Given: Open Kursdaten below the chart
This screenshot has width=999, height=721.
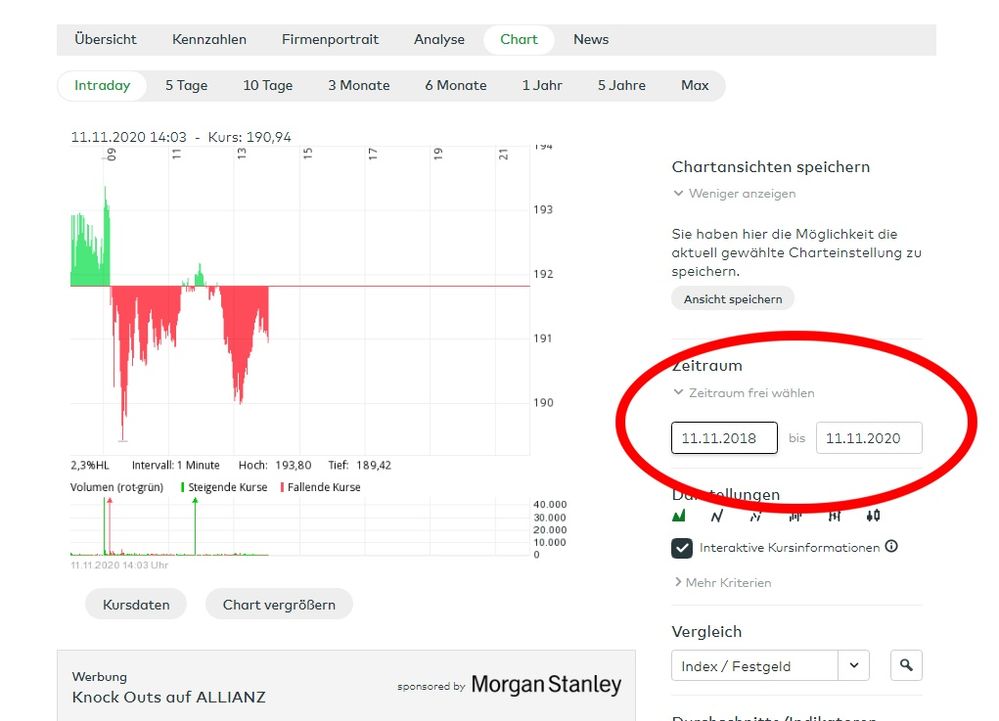Looking at the screenshot, I should (136, 604).
